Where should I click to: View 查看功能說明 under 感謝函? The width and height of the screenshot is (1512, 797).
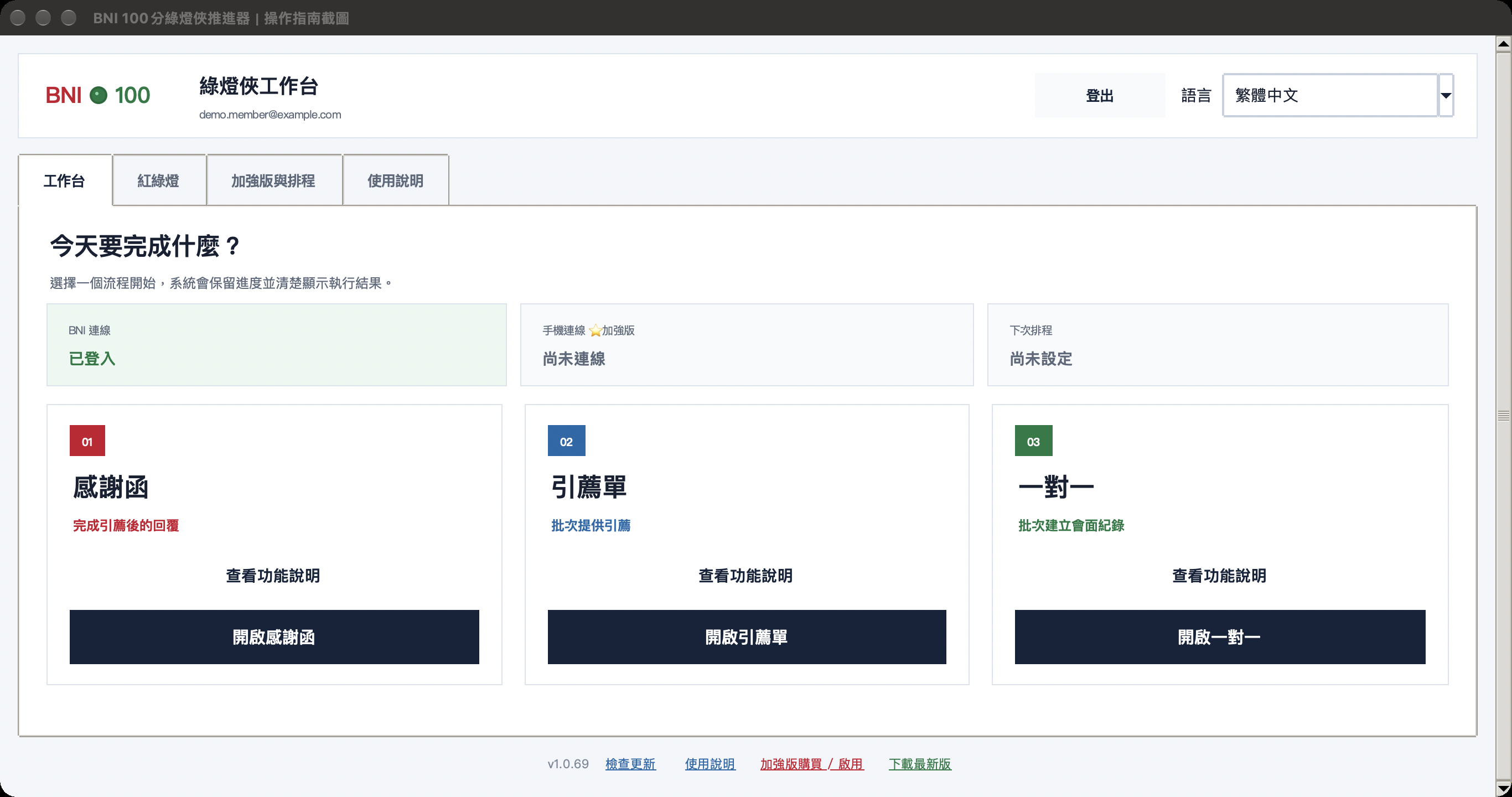click(273, 575)
